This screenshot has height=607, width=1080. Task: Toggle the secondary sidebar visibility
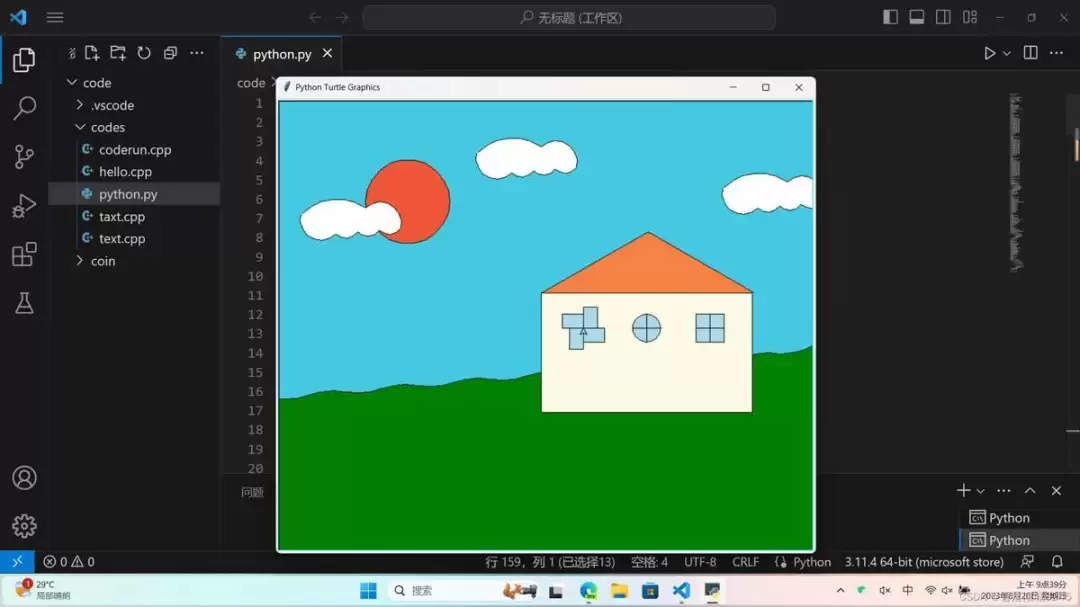941,16
